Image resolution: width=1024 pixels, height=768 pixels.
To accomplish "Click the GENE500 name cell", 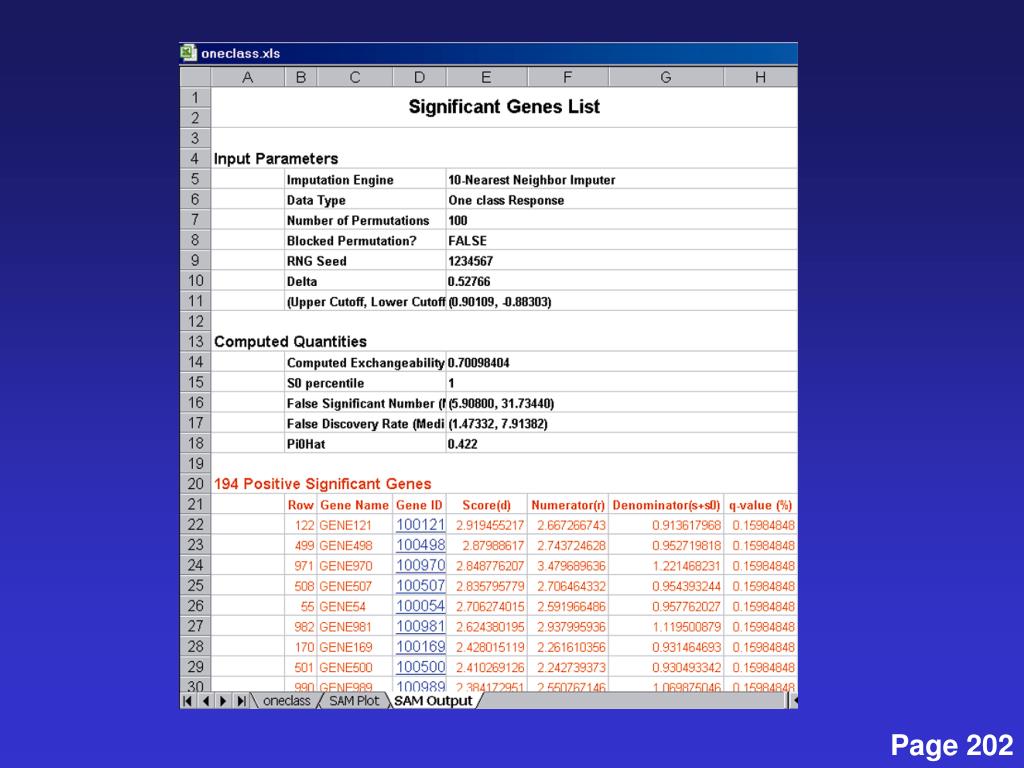I will click(x=355, y=667).
